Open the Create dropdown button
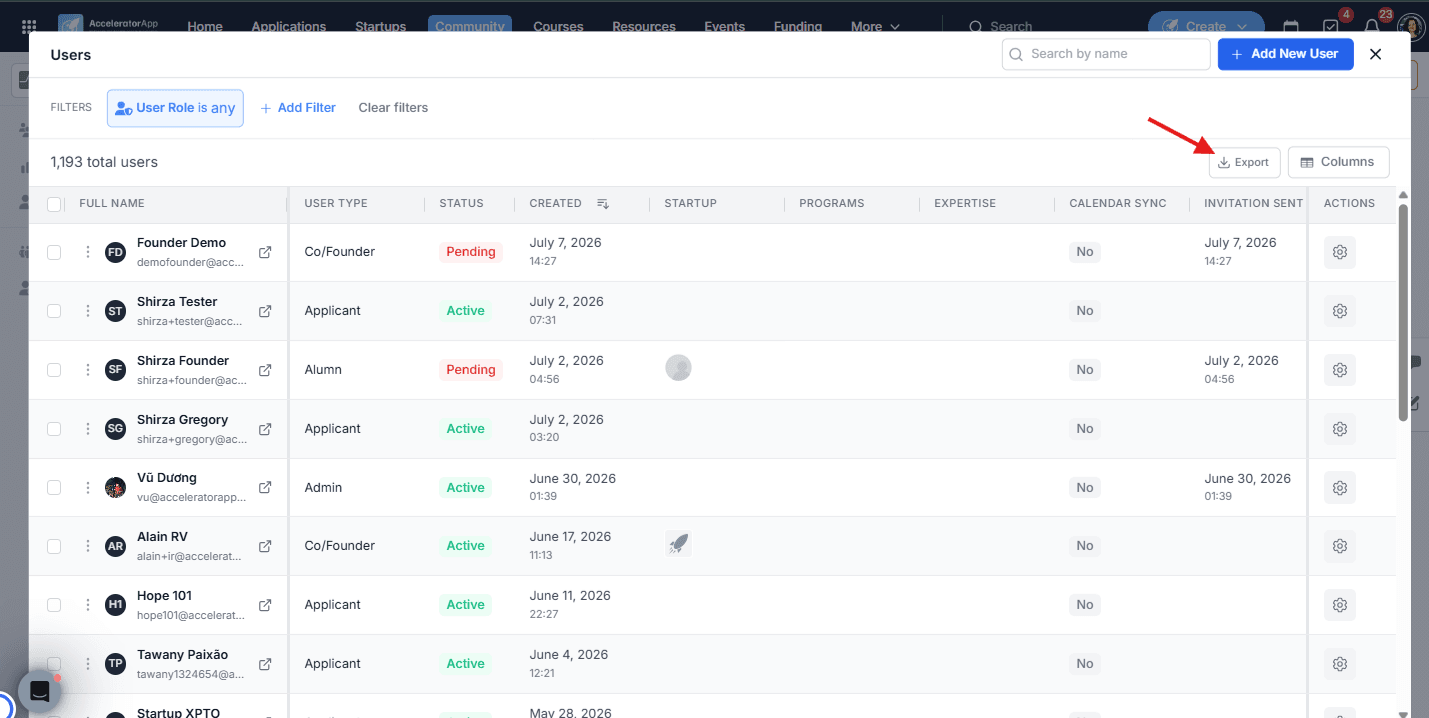Viewport: 1429px width, 718px height. tap(1206, 27)
